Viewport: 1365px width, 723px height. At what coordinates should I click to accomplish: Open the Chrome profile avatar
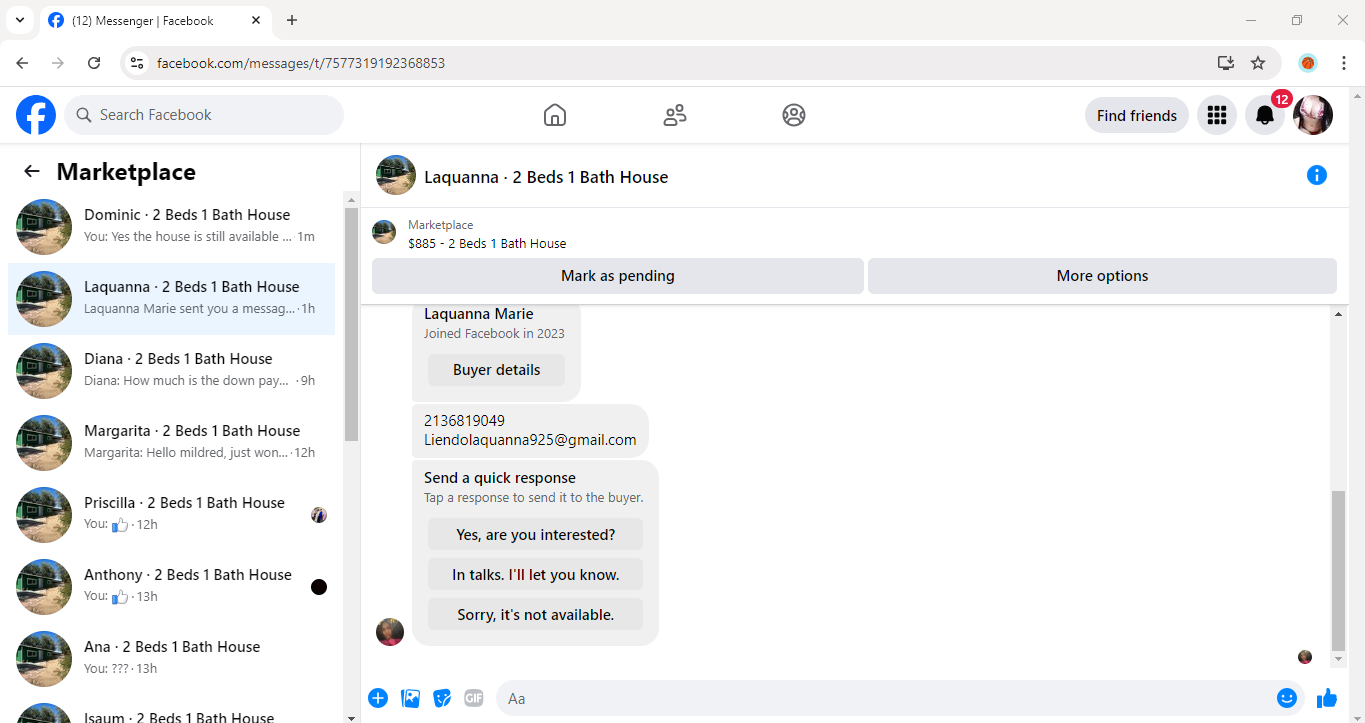point(1308,63)
